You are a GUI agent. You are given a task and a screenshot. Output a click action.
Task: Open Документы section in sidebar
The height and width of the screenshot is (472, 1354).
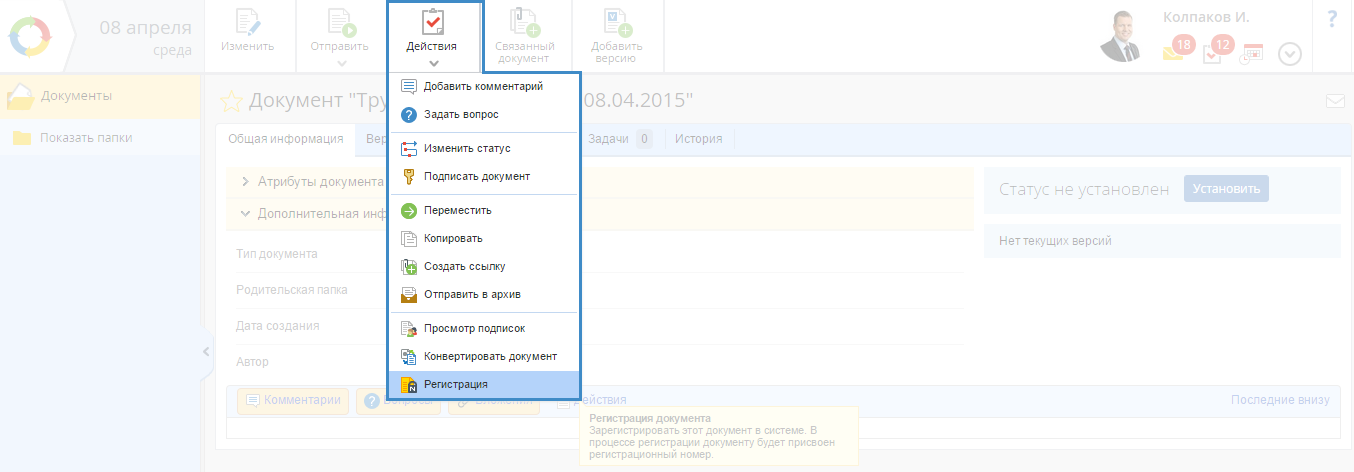coord(100,96)
